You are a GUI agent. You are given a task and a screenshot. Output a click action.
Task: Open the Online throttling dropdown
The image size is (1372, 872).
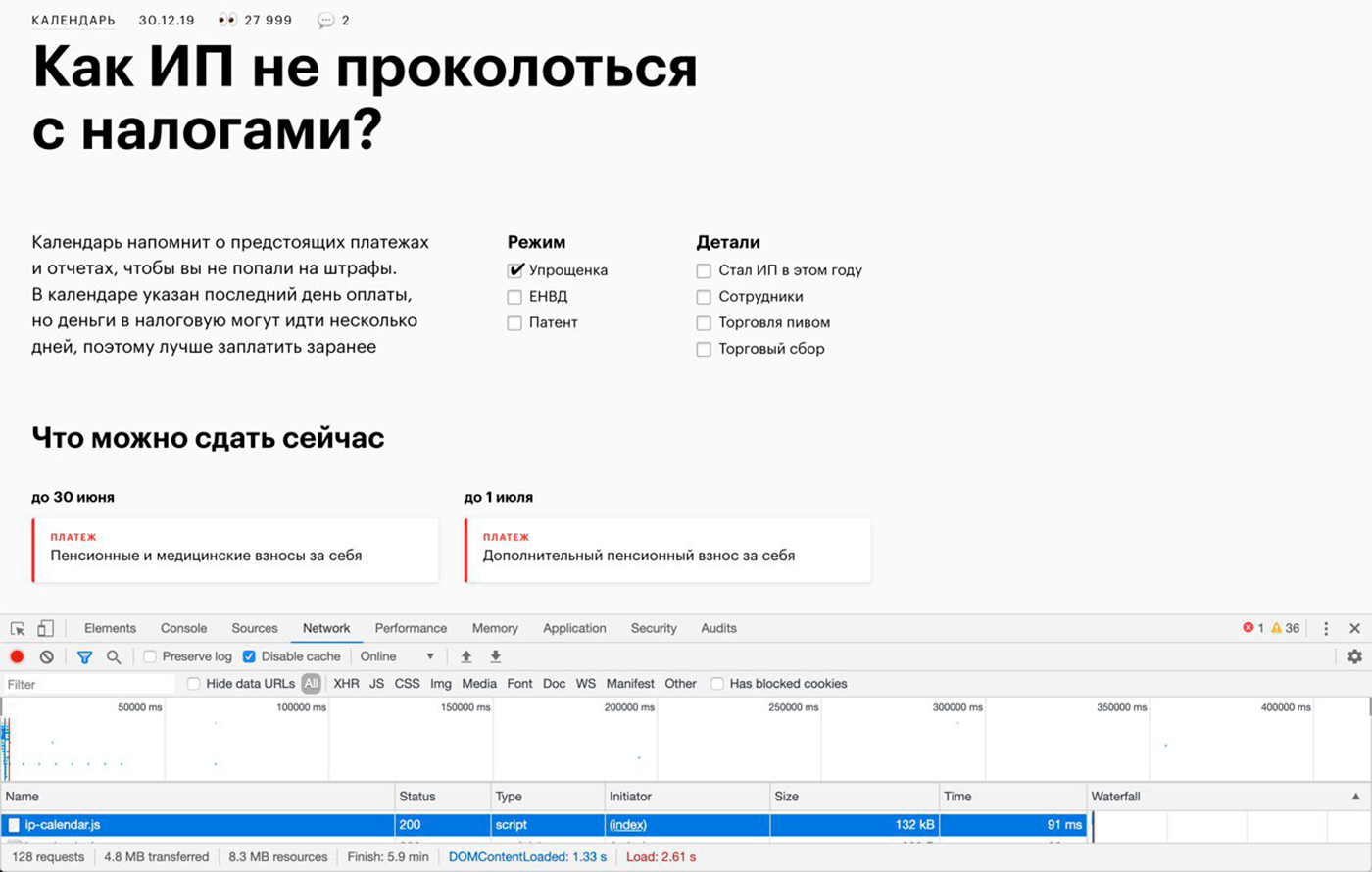pos(397,656)
